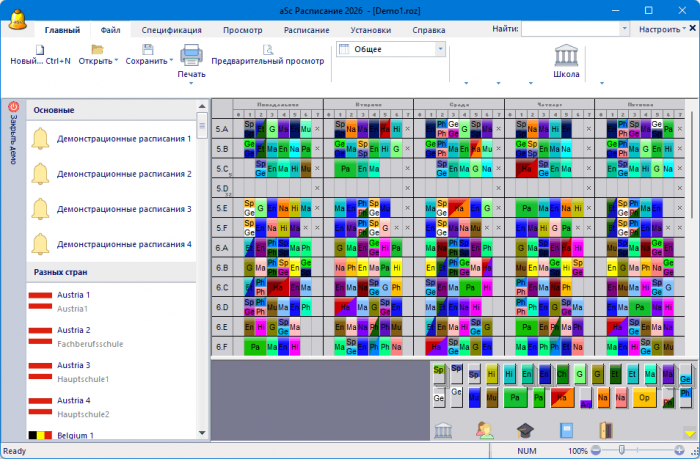
Task: Click the door classrooms icon
Action: (x=605, y=430)
